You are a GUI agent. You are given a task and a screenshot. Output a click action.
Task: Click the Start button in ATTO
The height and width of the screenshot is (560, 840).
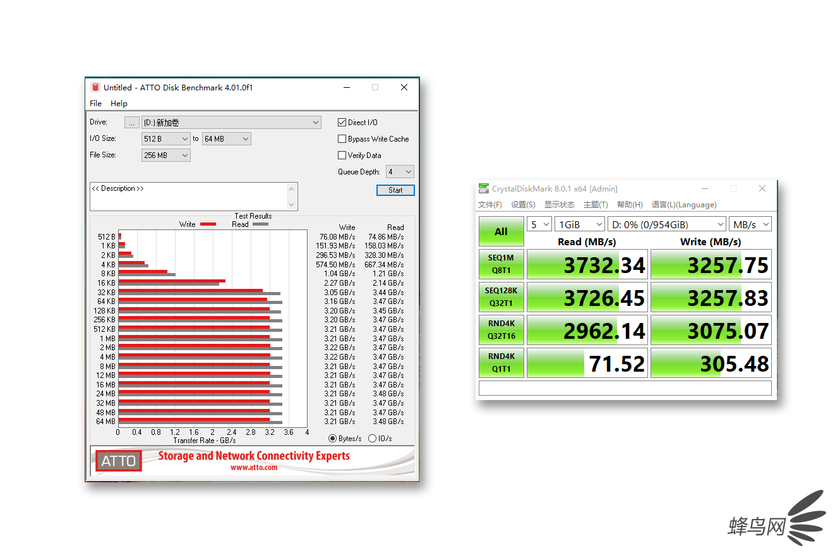[x=395, y=190]
